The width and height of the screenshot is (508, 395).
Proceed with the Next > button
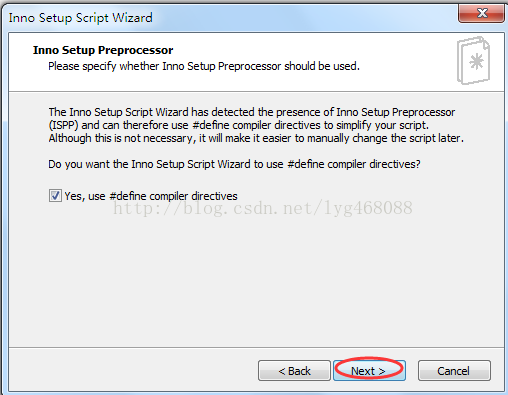click(369, 370)
